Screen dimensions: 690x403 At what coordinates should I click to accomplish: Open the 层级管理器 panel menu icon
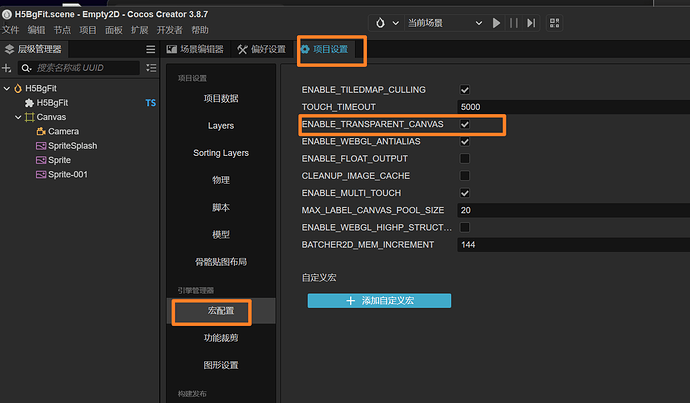[x=150, y=49]
